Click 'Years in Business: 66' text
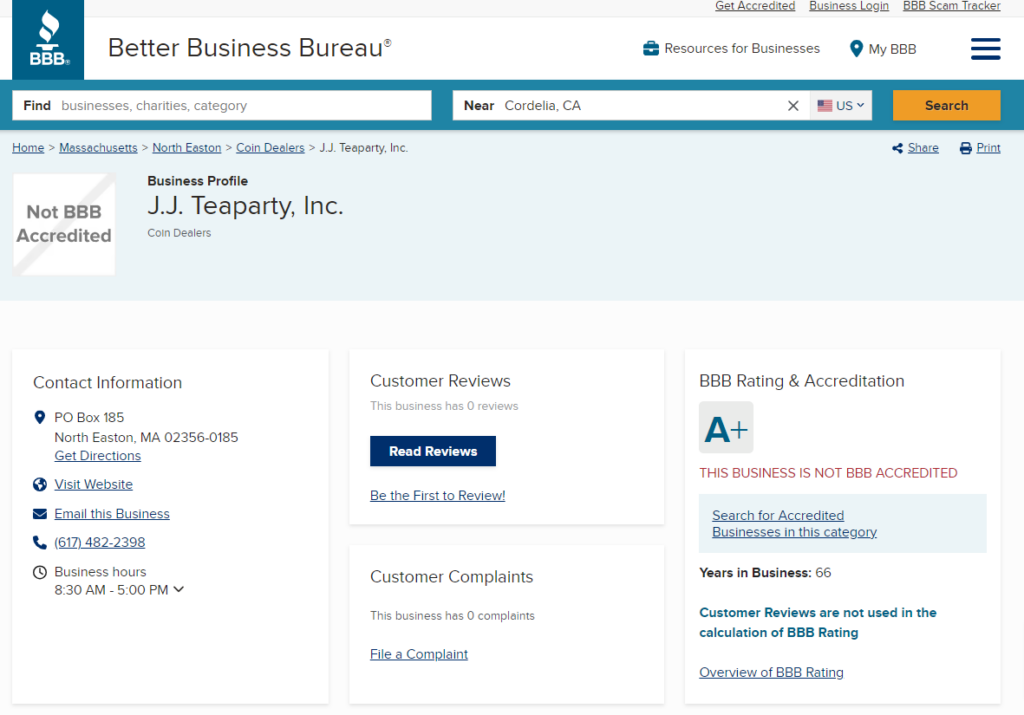 (765, 573)
